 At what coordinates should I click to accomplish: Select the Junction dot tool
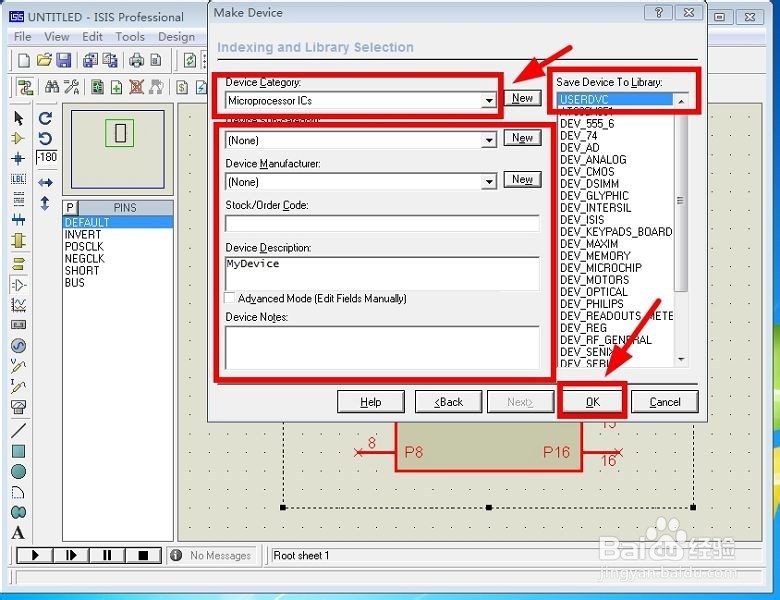coord(18,159)
